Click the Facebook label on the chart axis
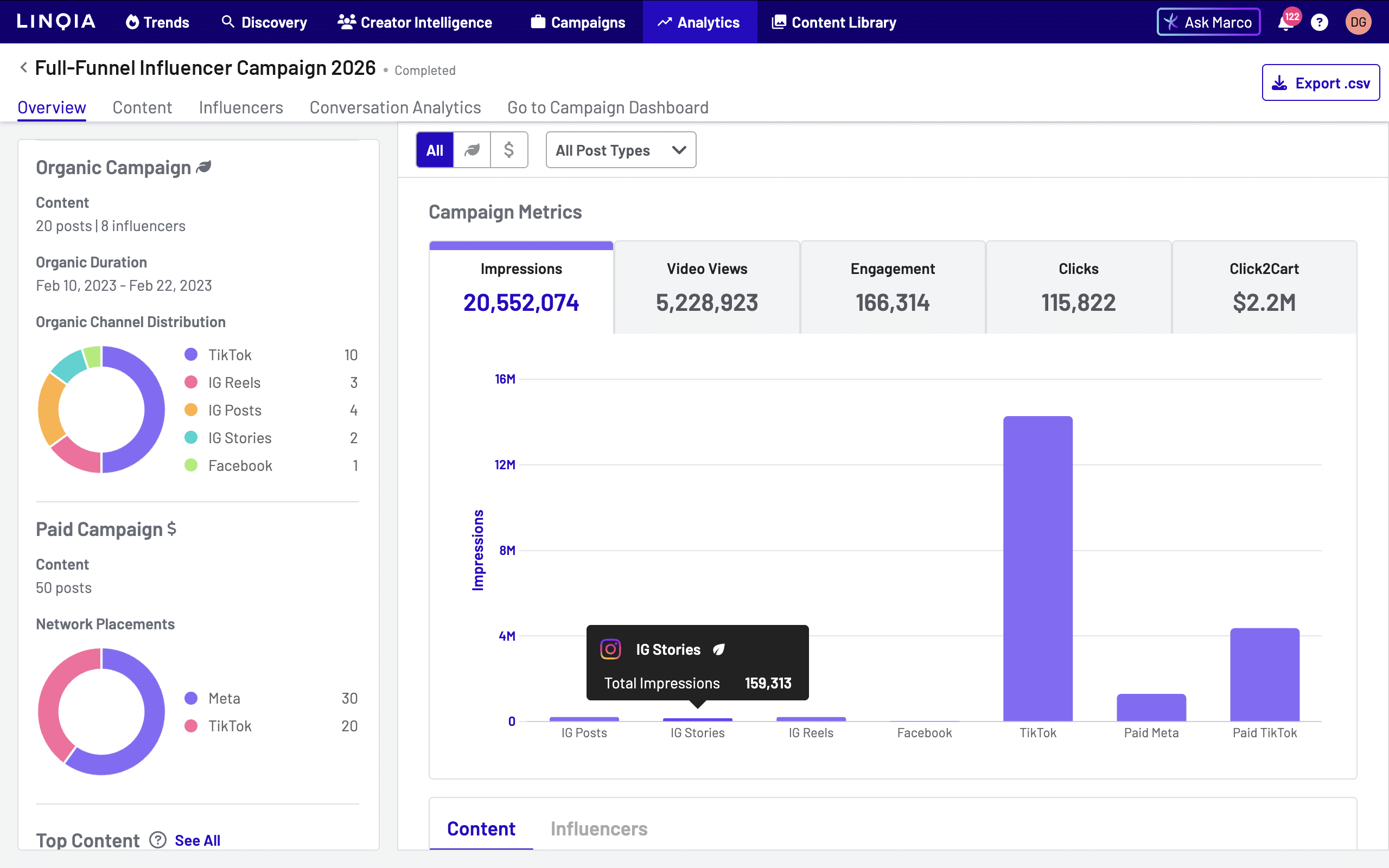Image resolution: width=1389 pixels, height=868 pixels. click(x=924, y=732)
